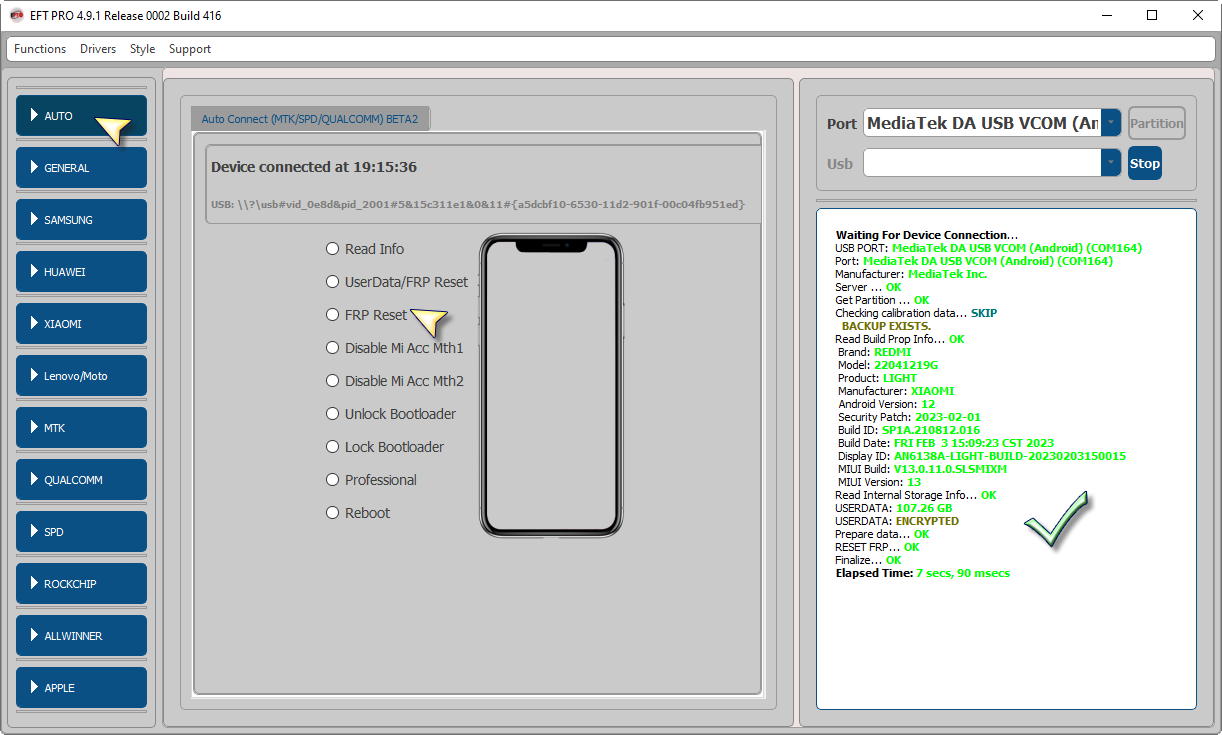Image resolution: width=1222 pixels, height=735 pixels.
Task: Choose the Unlock Bootloader radio option
Action: 333,414
